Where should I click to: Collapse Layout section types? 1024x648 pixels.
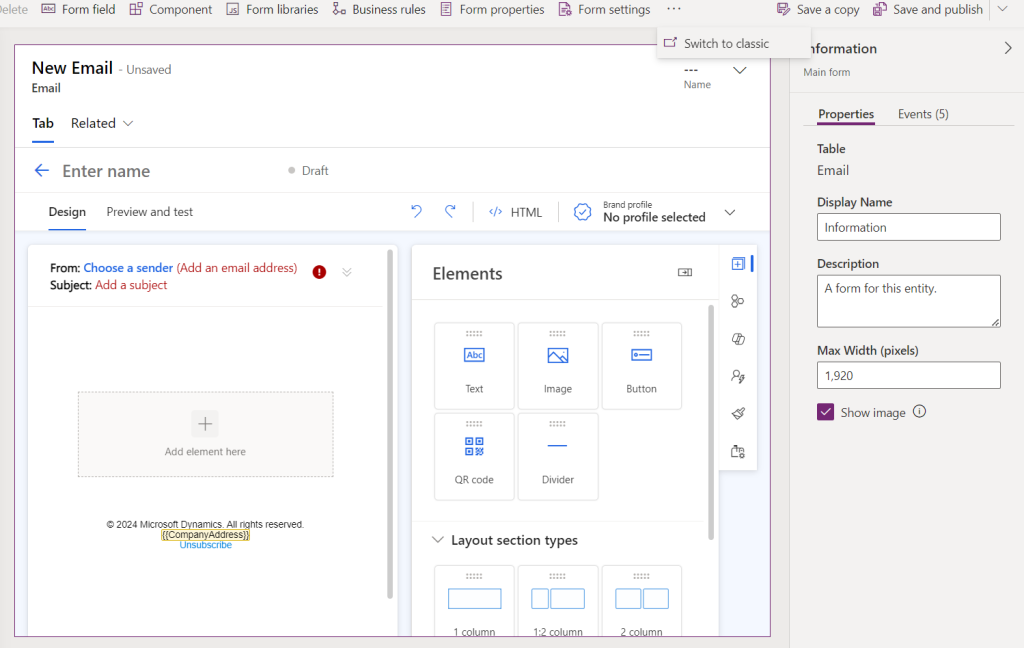[x=438, y=540]
